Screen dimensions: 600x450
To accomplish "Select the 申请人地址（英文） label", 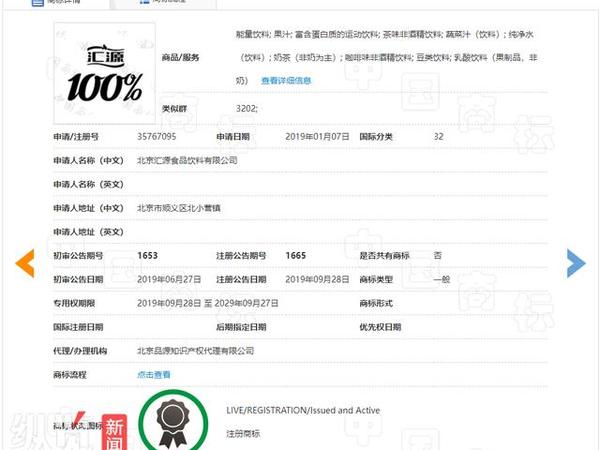I will pos(88,232).
